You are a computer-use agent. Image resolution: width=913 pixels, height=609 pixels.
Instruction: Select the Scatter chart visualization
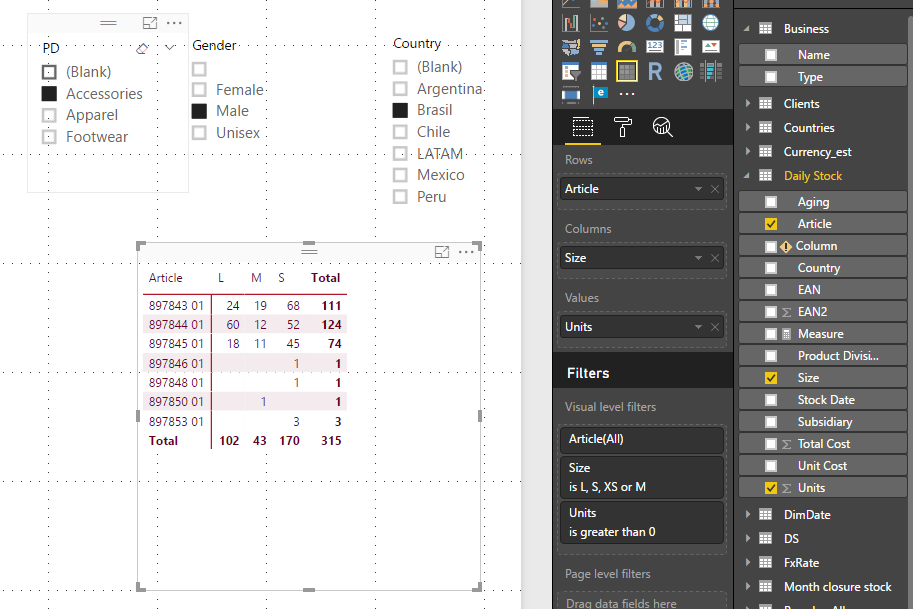599,23
